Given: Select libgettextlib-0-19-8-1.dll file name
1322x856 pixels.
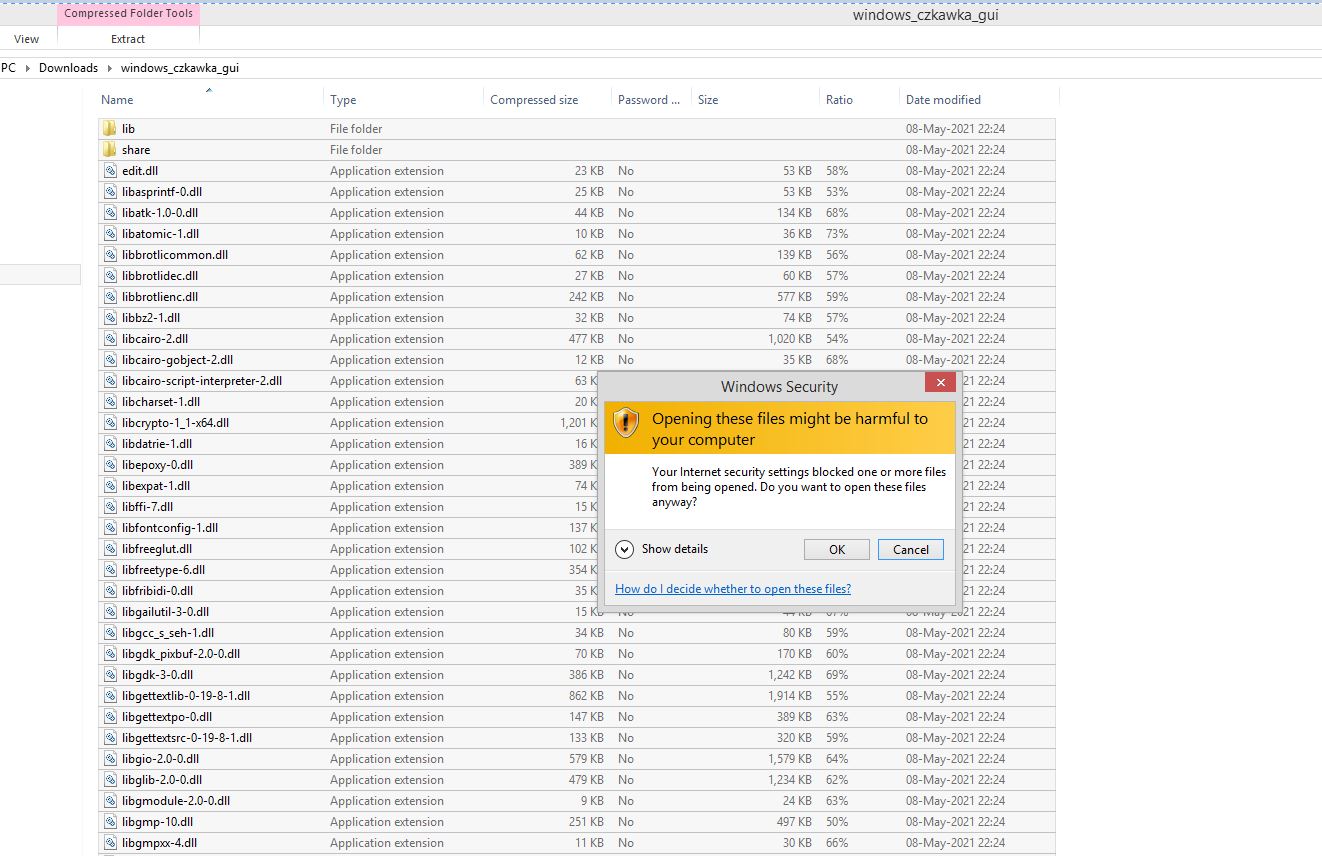Looking at the screenshot, I should point(186,696).
